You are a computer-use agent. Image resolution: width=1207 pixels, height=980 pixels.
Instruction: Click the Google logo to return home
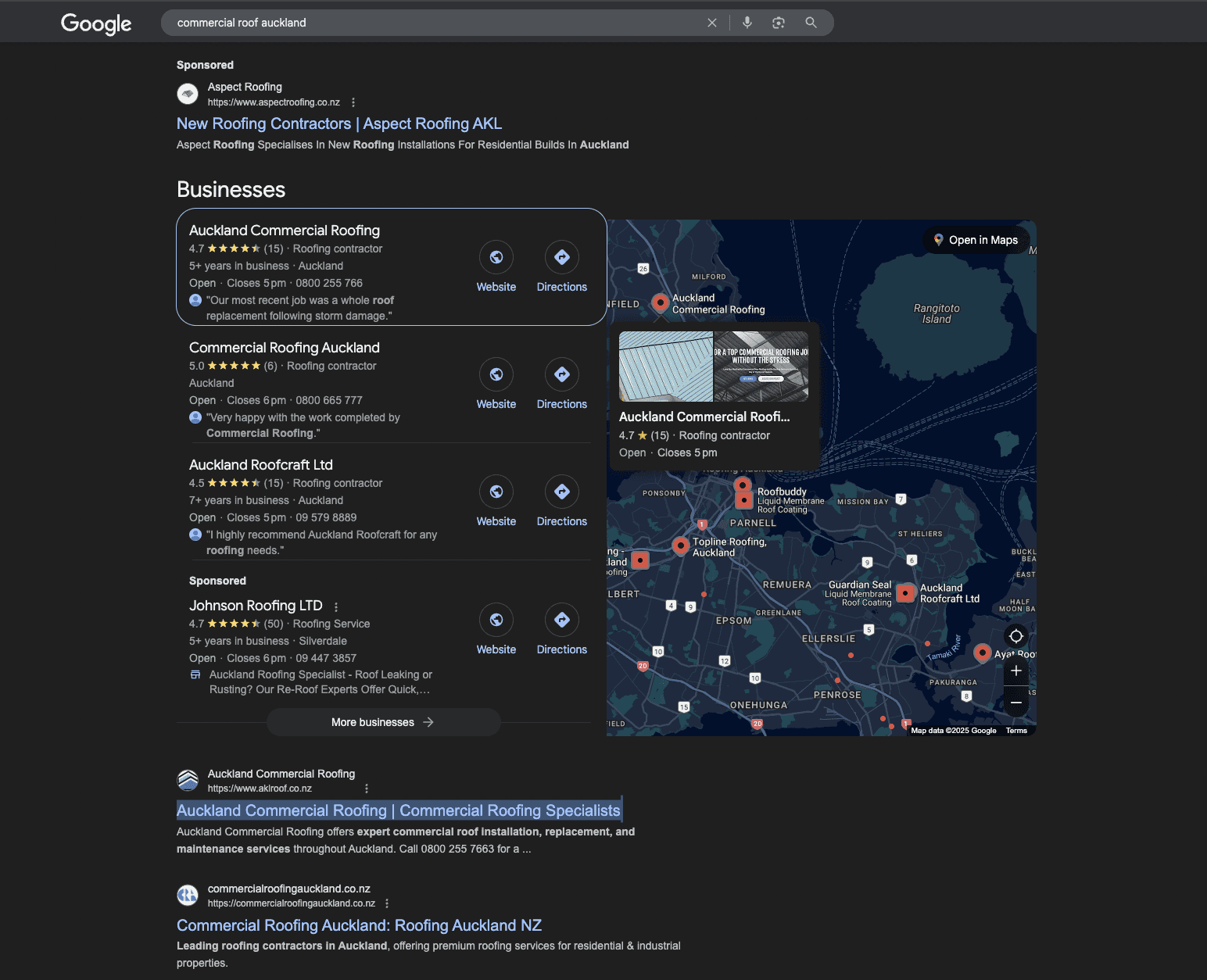point(95,23)
